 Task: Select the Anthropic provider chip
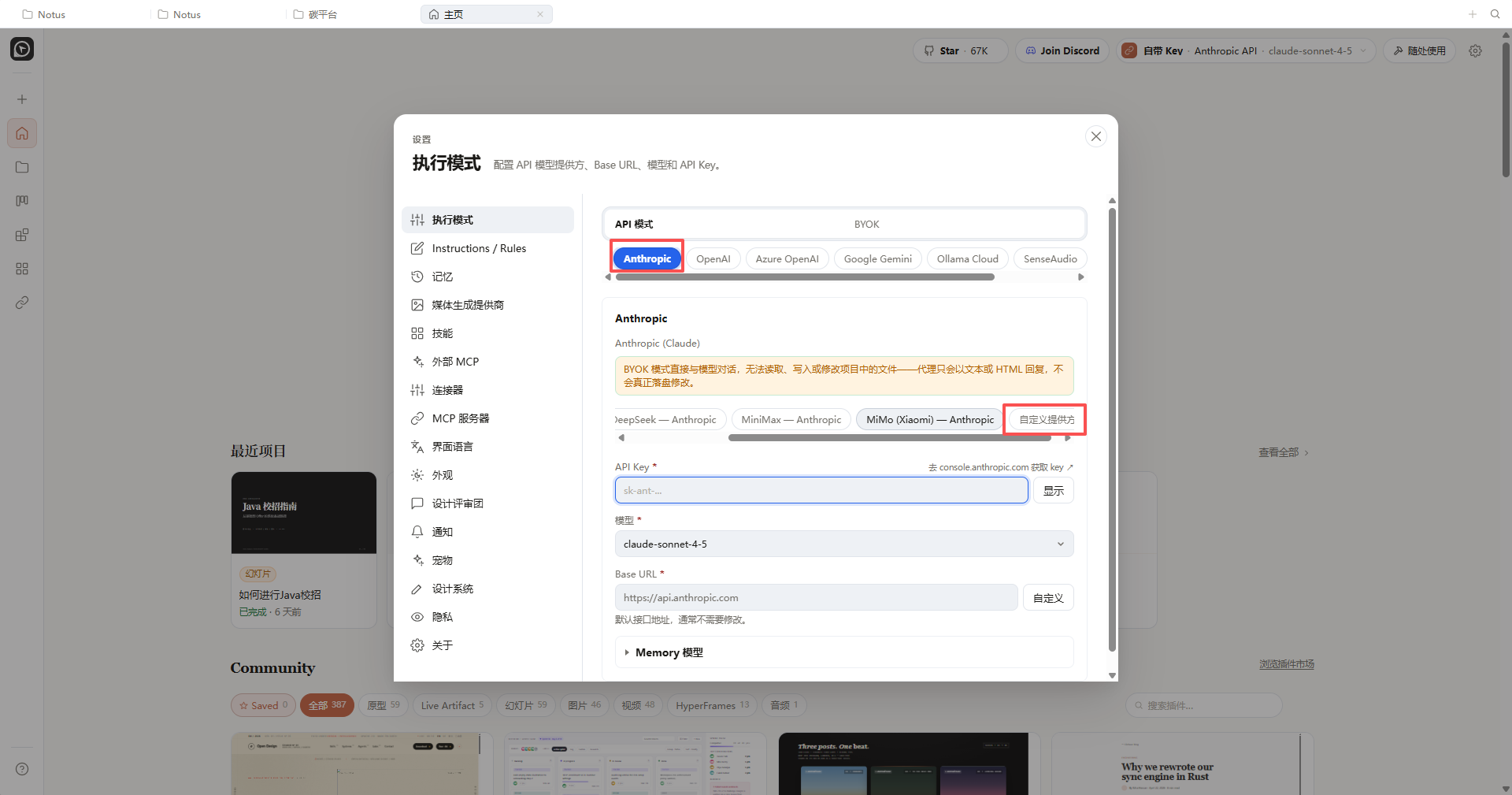coord(647,258)
